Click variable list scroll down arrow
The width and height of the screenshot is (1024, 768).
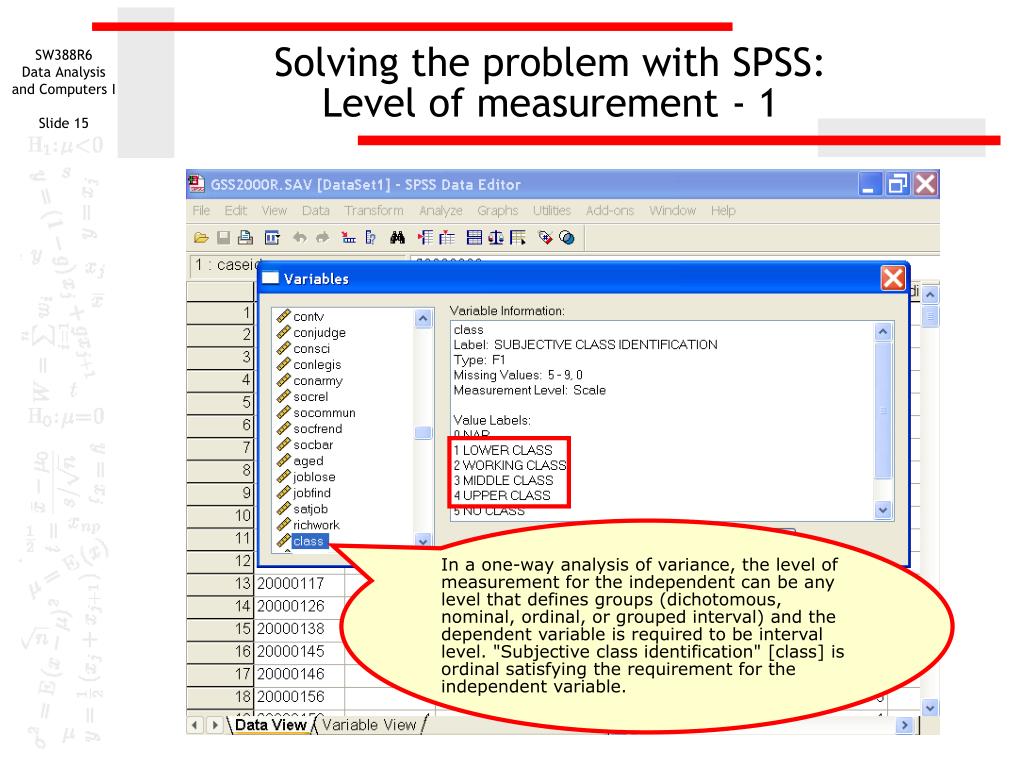point(423,541)
